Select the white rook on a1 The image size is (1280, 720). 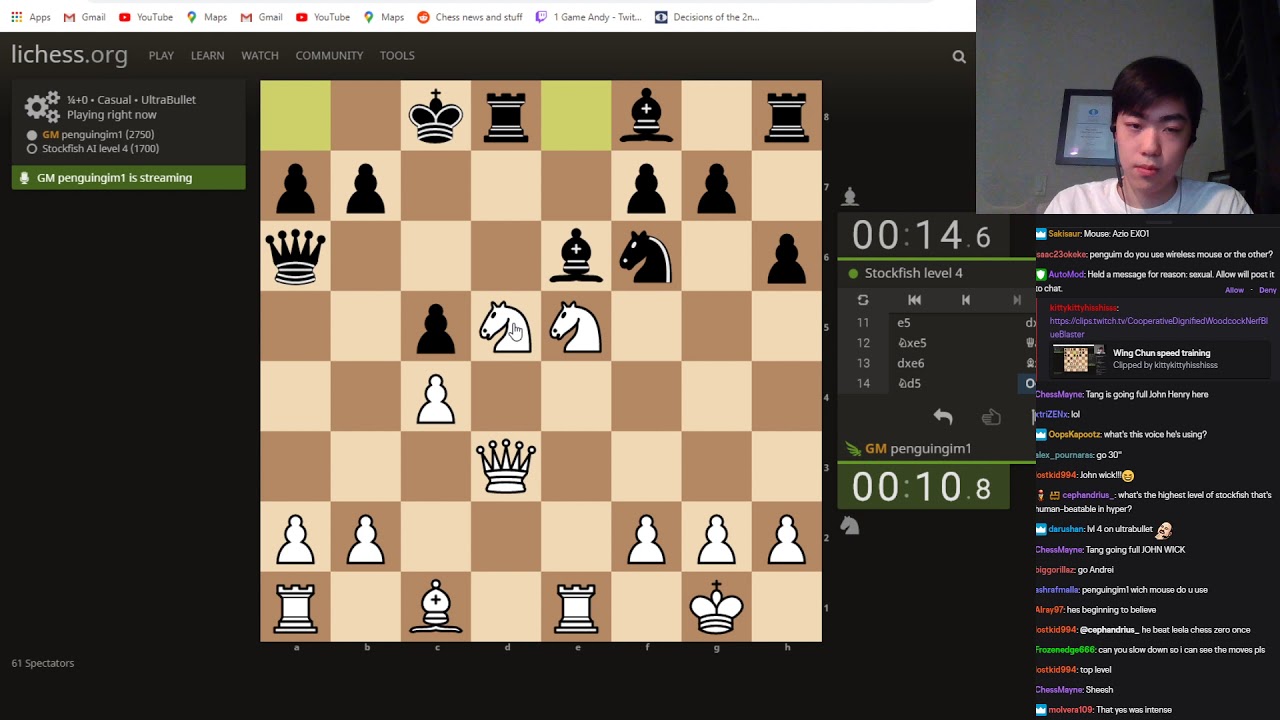(296, 606)
